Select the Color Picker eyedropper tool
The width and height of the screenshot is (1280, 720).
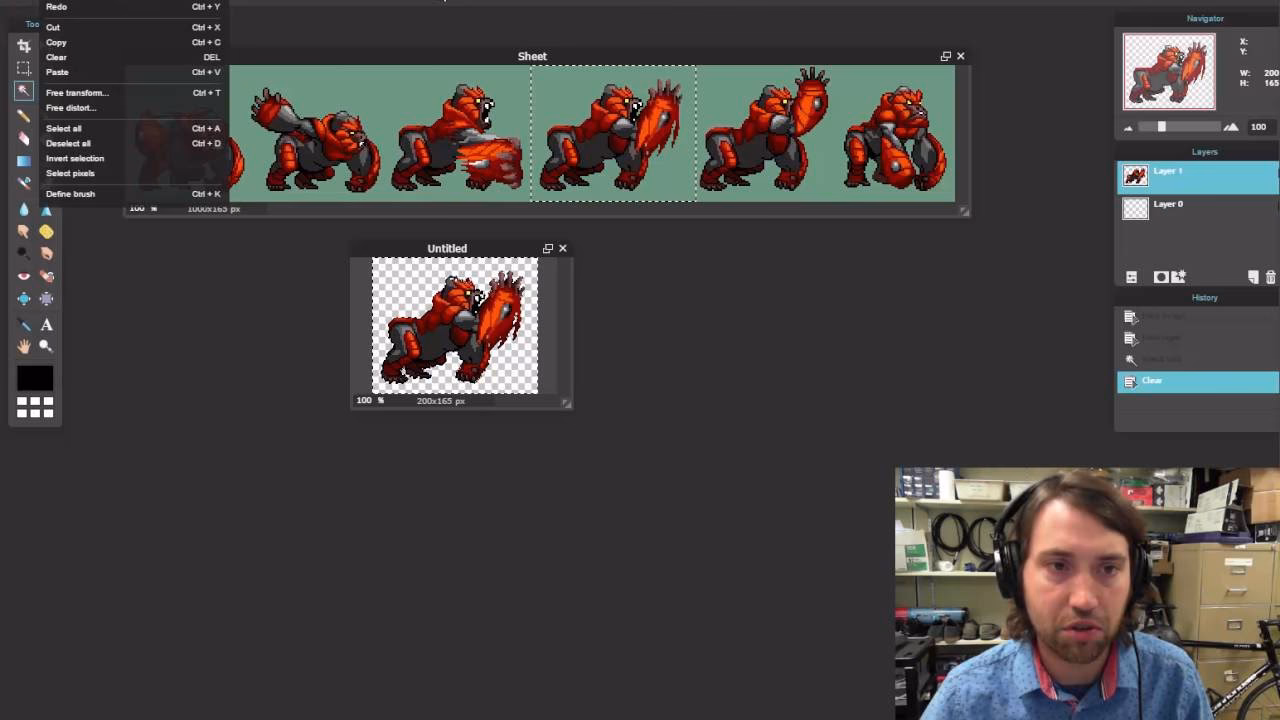24,325
